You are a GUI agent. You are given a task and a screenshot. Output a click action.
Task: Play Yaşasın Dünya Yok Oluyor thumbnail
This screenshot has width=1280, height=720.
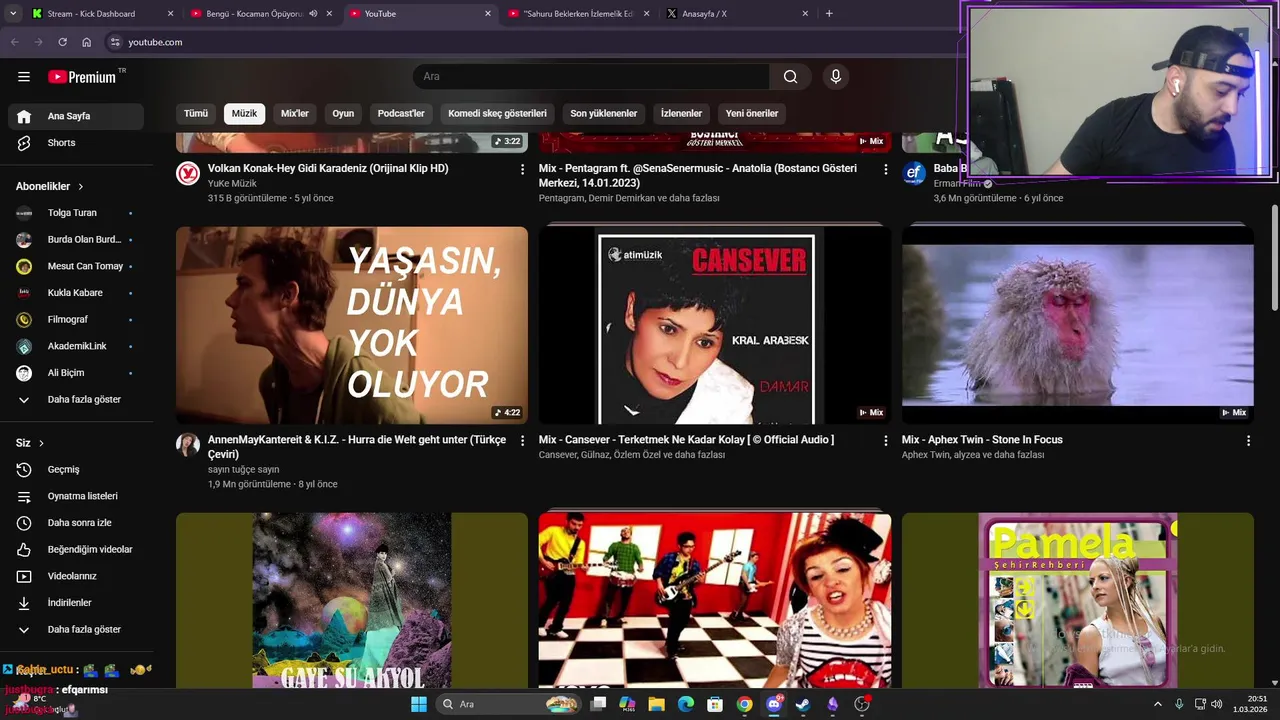(352, 325)
